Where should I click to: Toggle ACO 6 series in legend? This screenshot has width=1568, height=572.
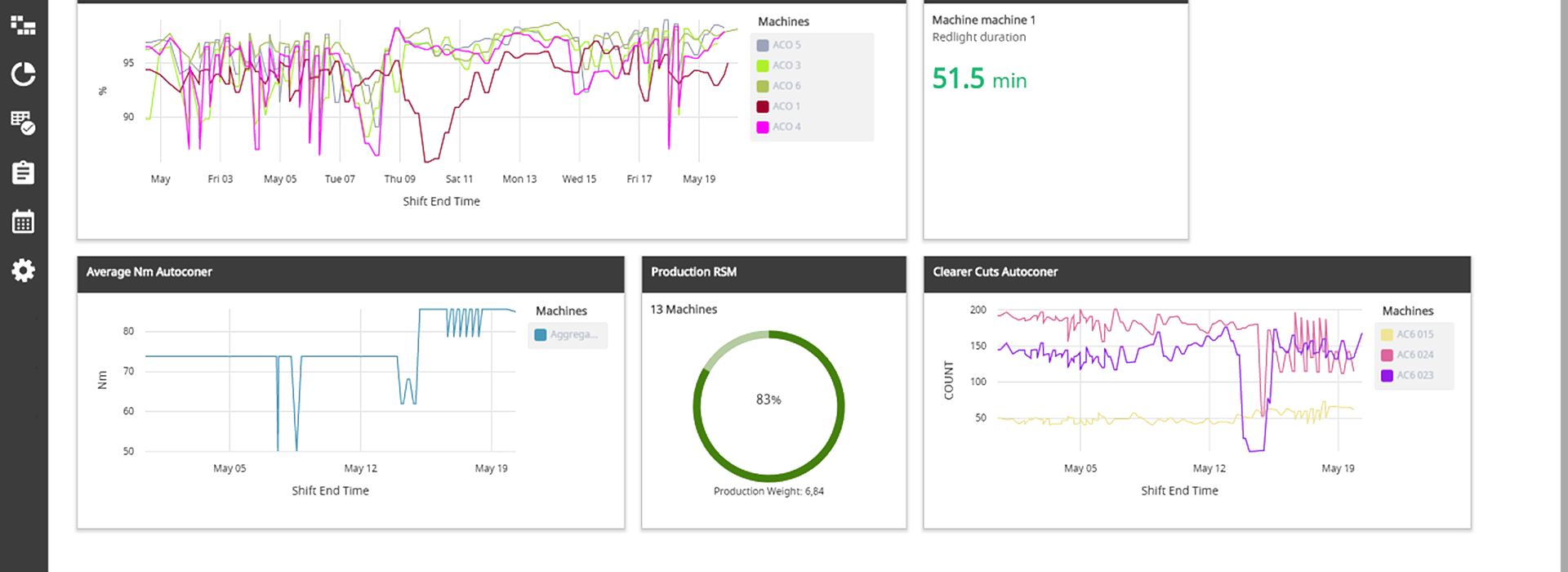tap(779, 86)
